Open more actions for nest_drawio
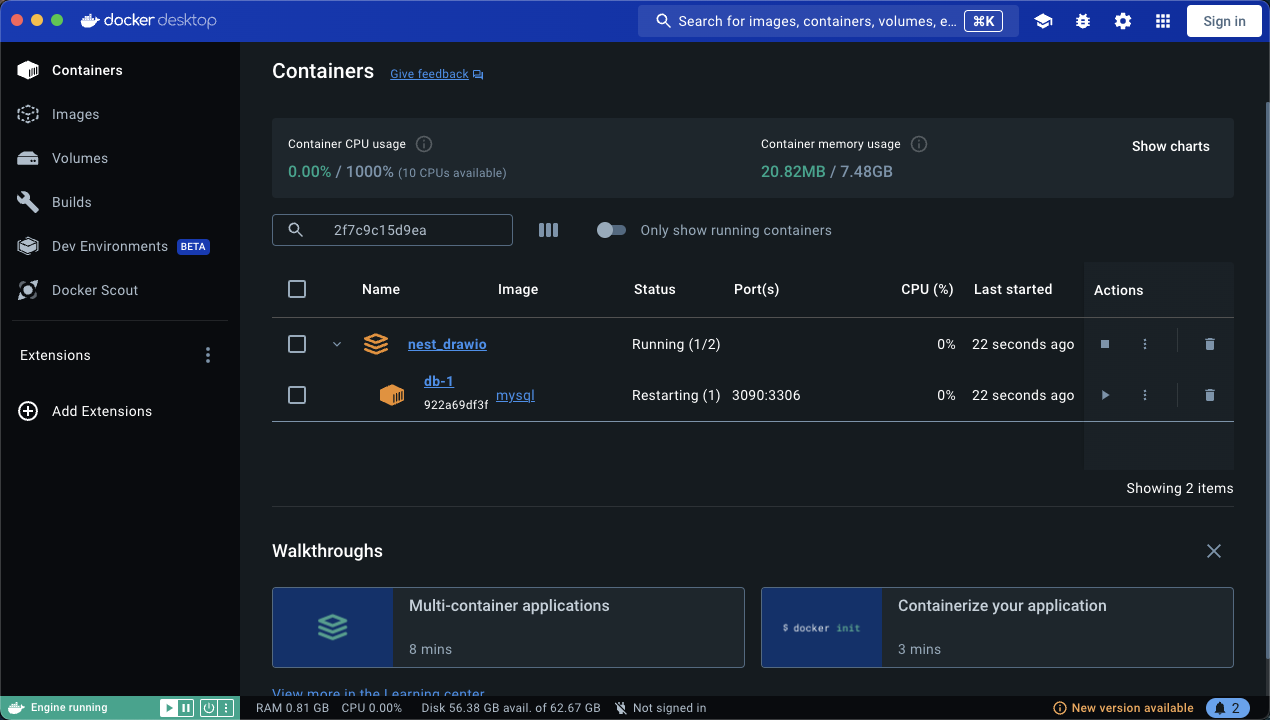Viewport: 1270px width, 720px height. tap(1145, 344)
